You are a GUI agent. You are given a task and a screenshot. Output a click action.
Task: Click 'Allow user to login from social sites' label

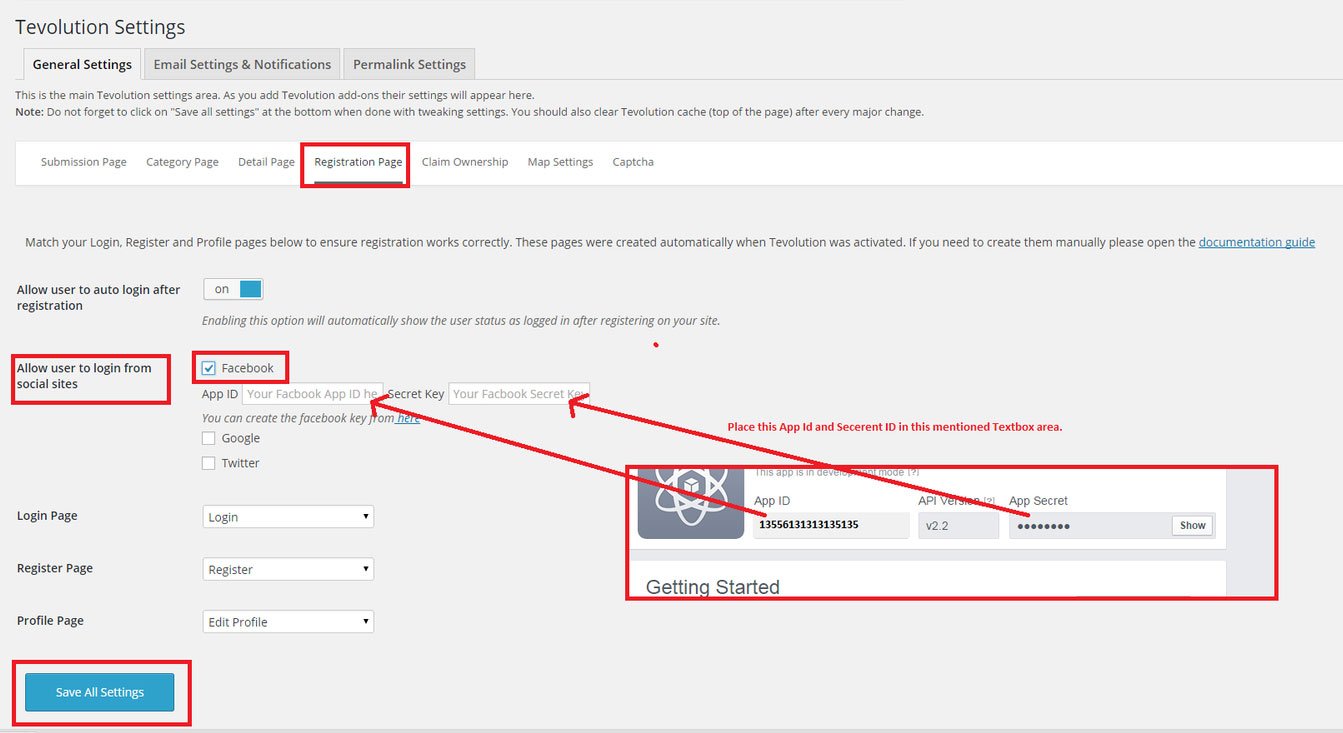pyautogui.click(x=84, y=376)
